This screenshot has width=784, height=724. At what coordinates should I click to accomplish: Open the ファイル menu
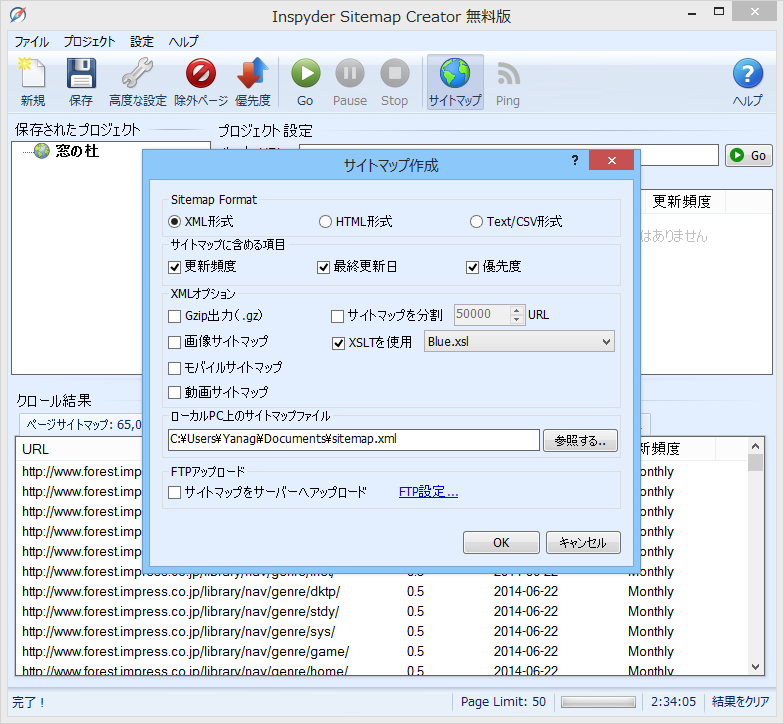tap(32, 42)
